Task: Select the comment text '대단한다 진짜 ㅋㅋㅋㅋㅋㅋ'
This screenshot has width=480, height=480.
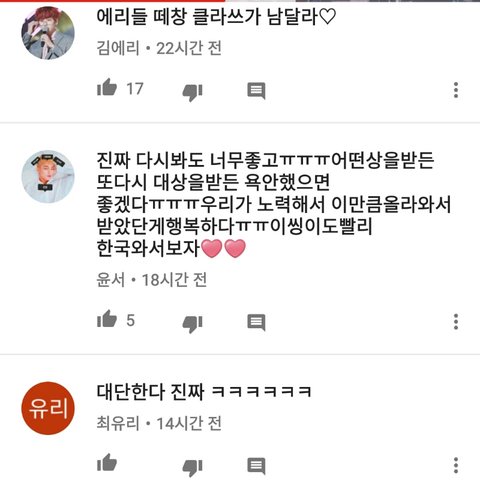Action: [204, 392]
